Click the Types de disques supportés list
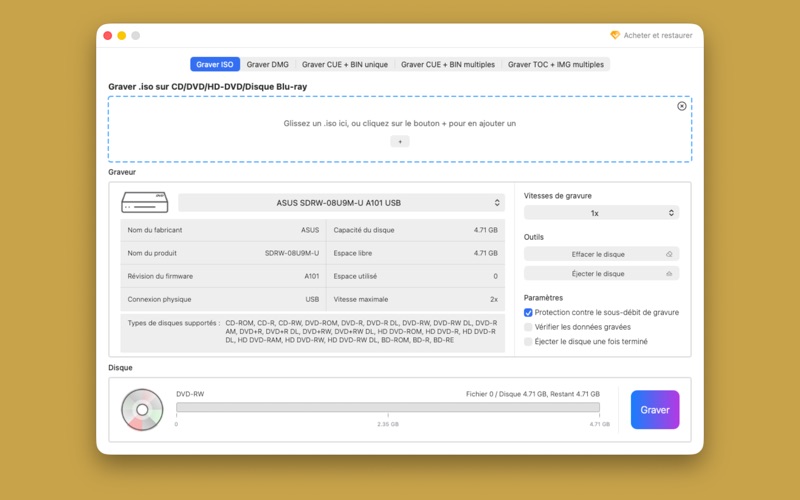The width and height of the screenshot is (800, 500). (x=313, y=332)
